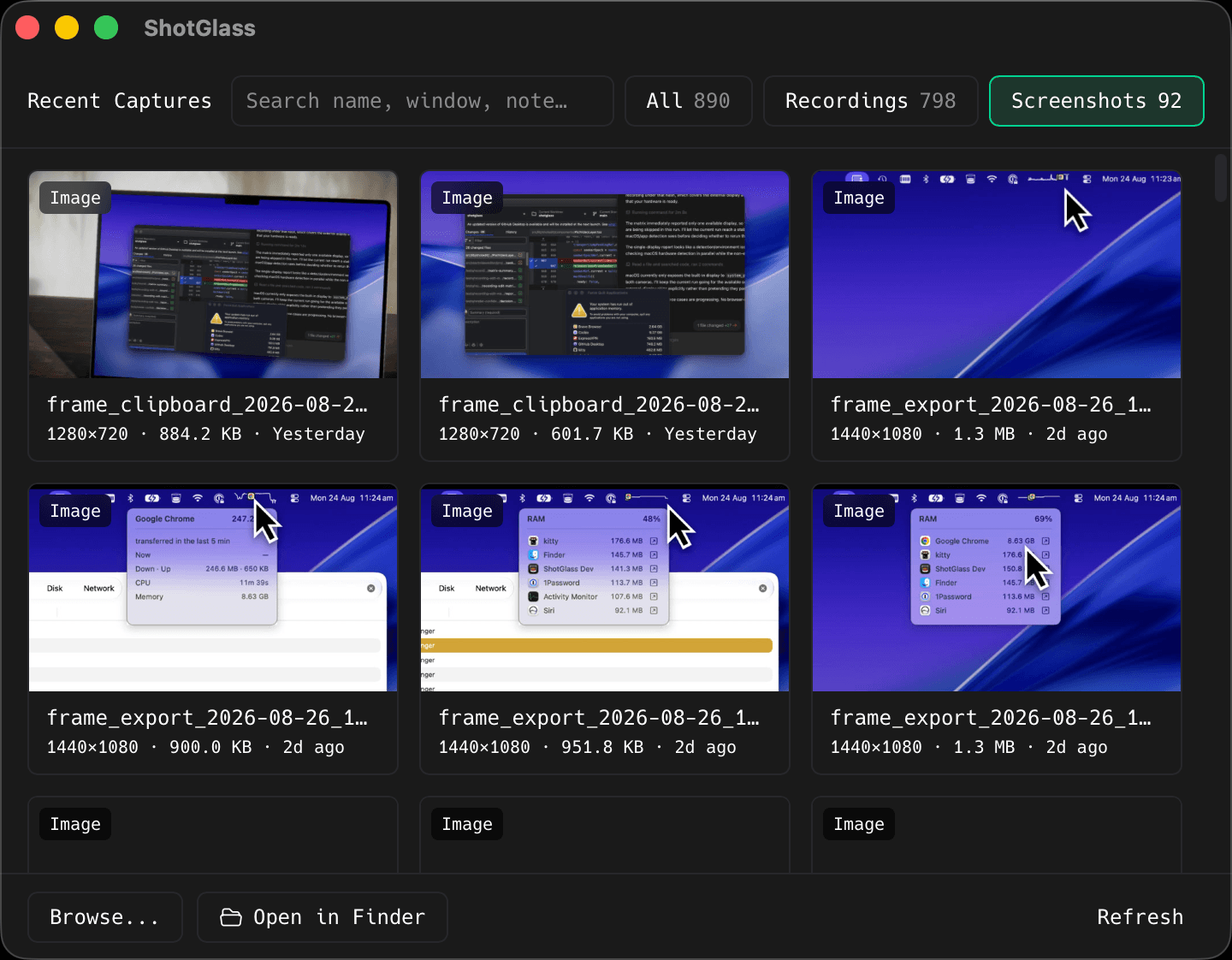Click the file name of the 601.7 KB capture
Image resolution: width=1232 pixels, height=960 pixels.
599,405
